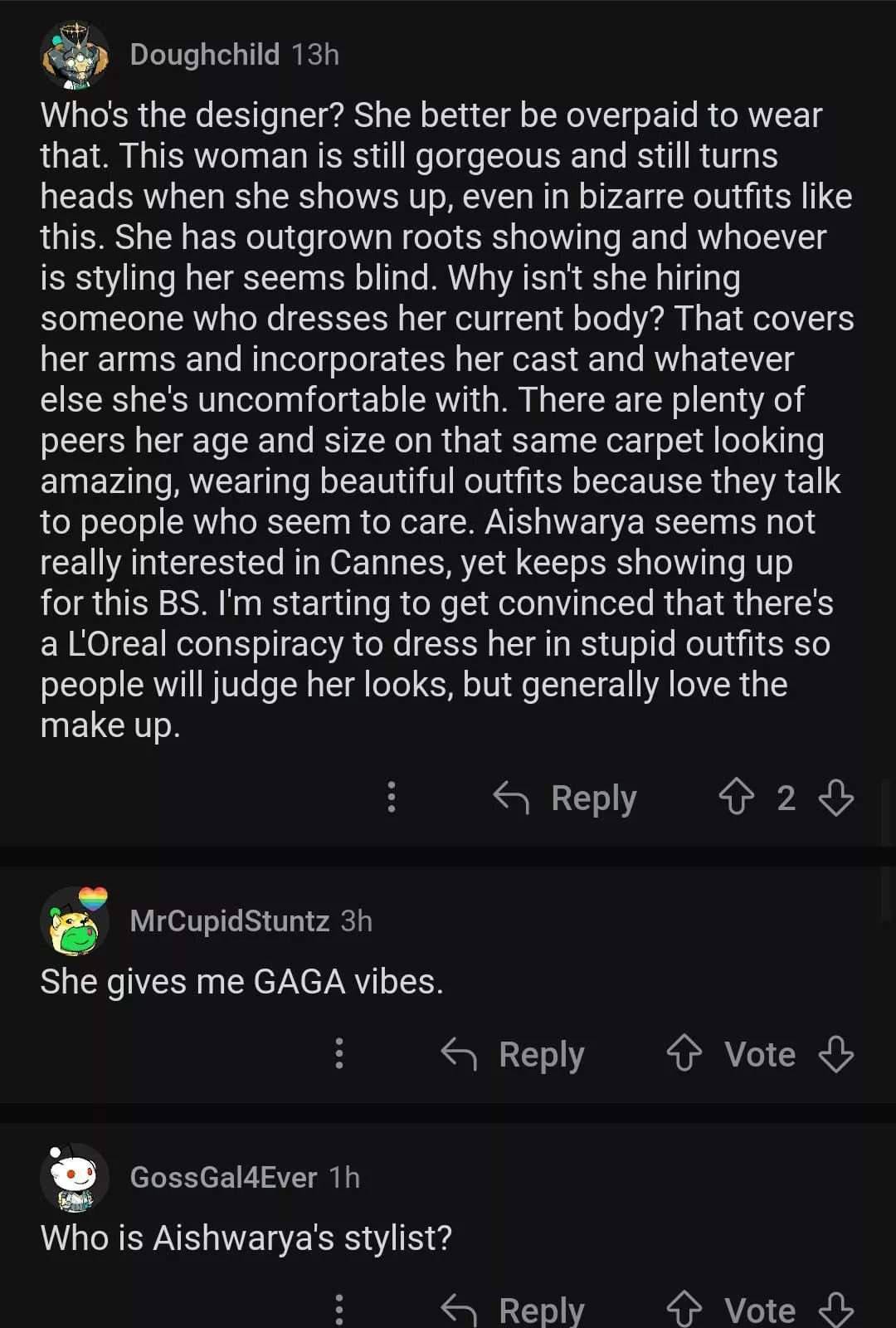The height and width of the screenshot is (1328, 896).
Task: Open options menu for GossGal4Ever's comment
Action: click(339, 1310)
